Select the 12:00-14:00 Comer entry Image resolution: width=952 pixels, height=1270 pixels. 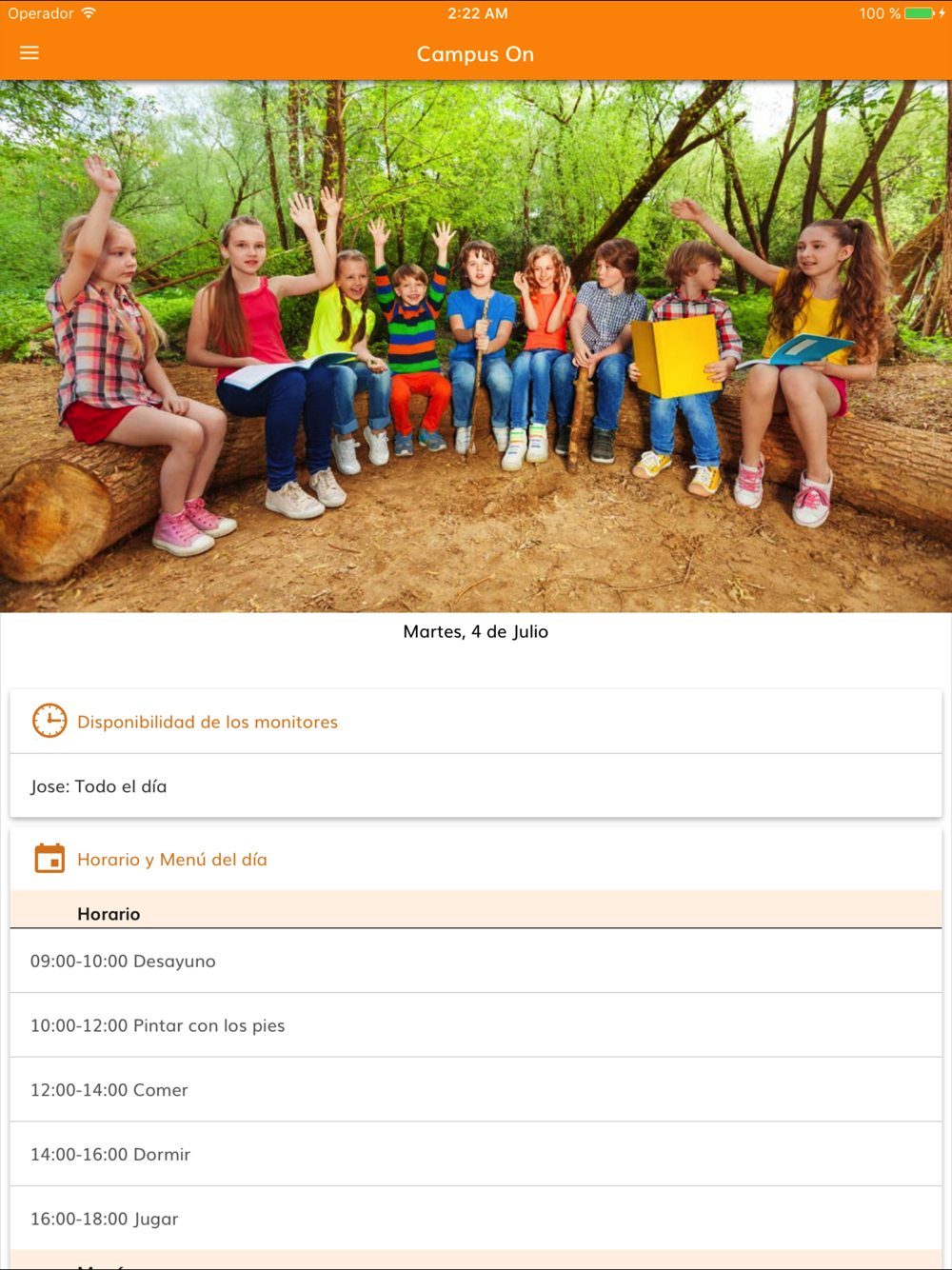coord(476,1090)
